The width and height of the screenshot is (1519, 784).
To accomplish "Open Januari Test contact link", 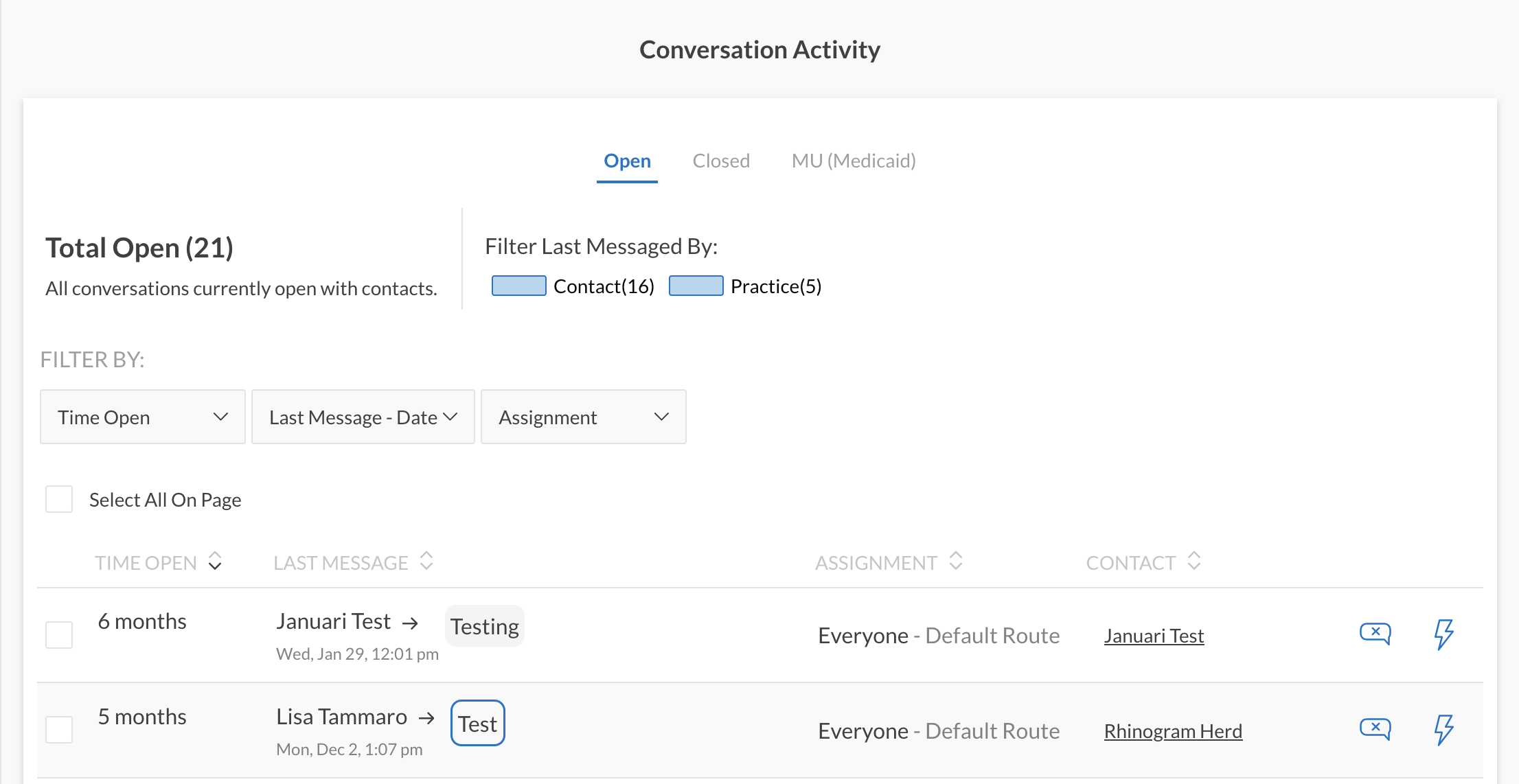I will point(1154,636).
